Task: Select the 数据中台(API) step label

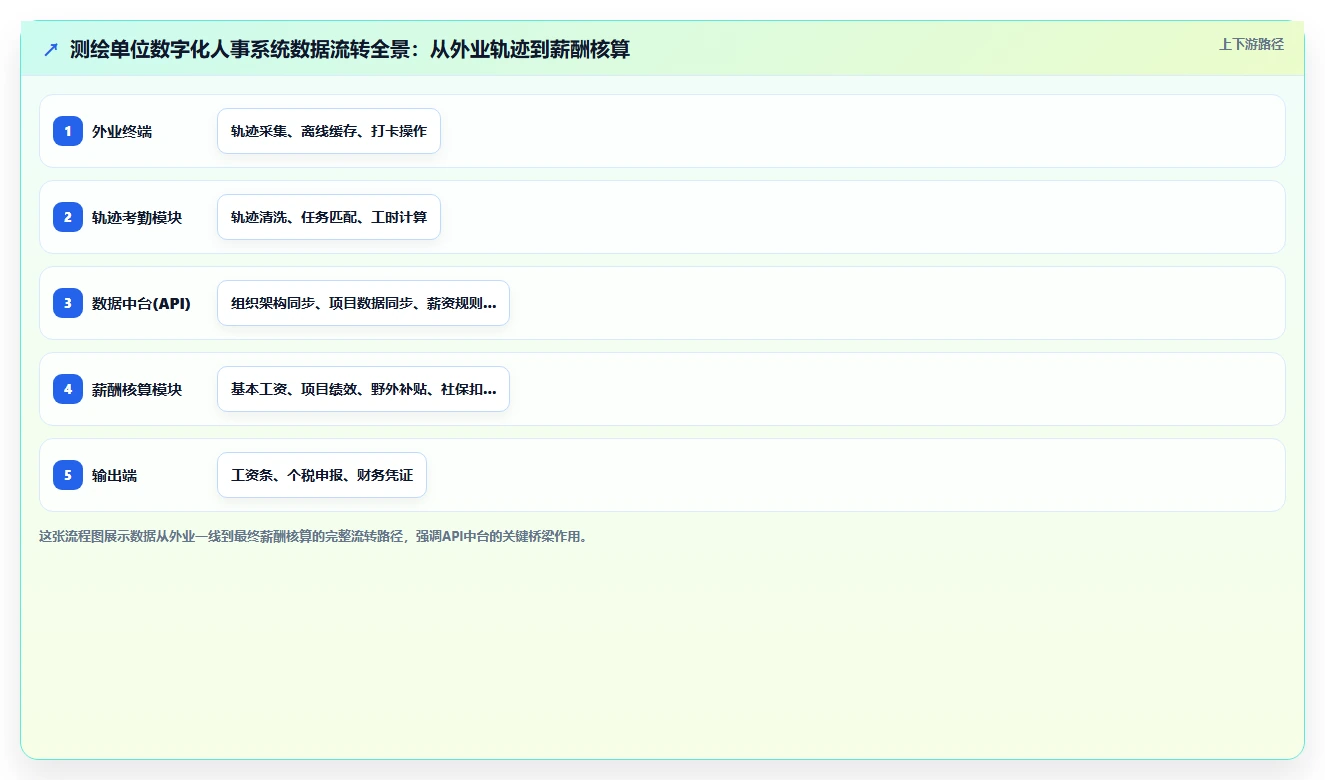Action: coord(141,303)
